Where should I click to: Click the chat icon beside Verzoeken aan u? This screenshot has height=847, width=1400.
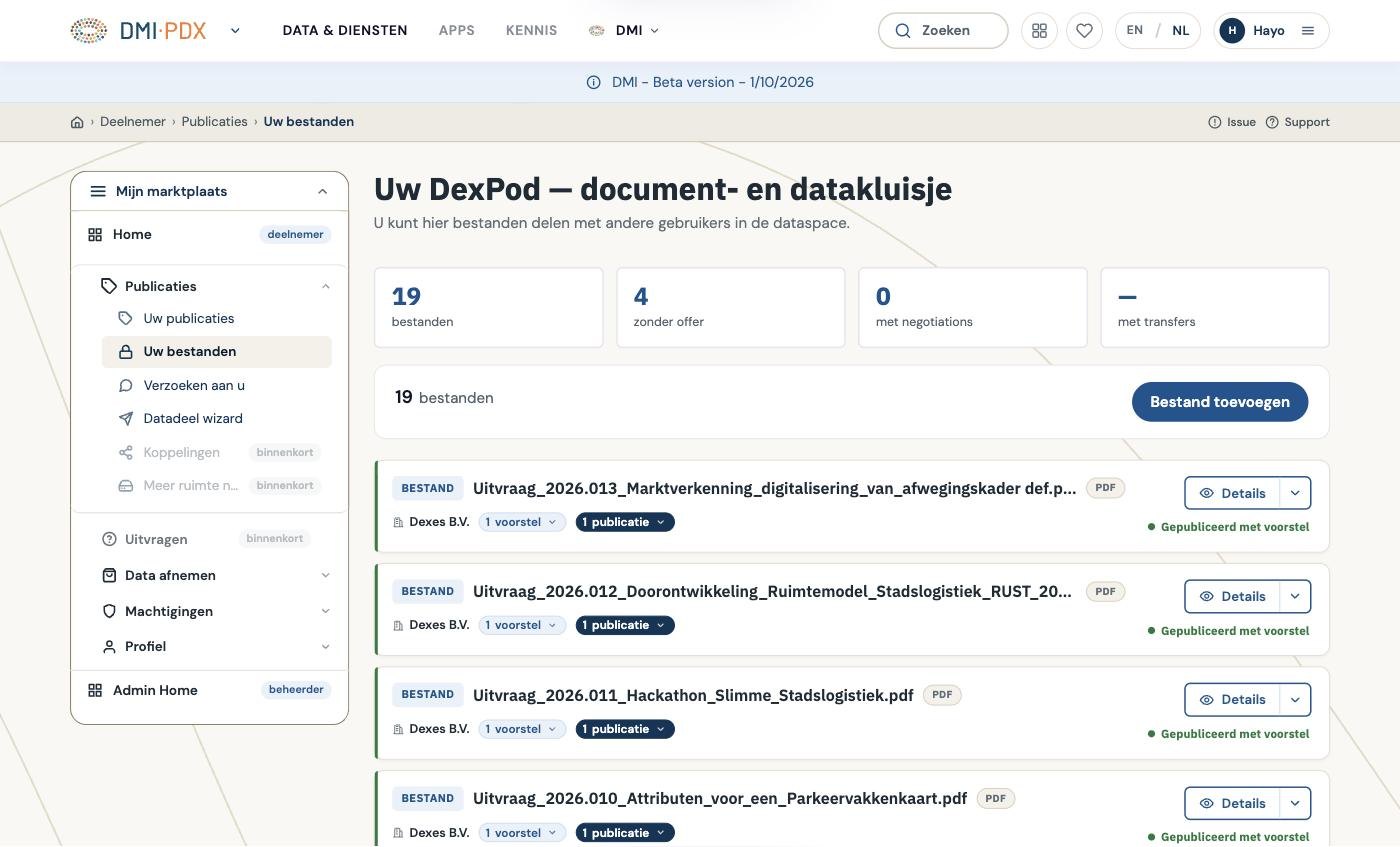126,385
